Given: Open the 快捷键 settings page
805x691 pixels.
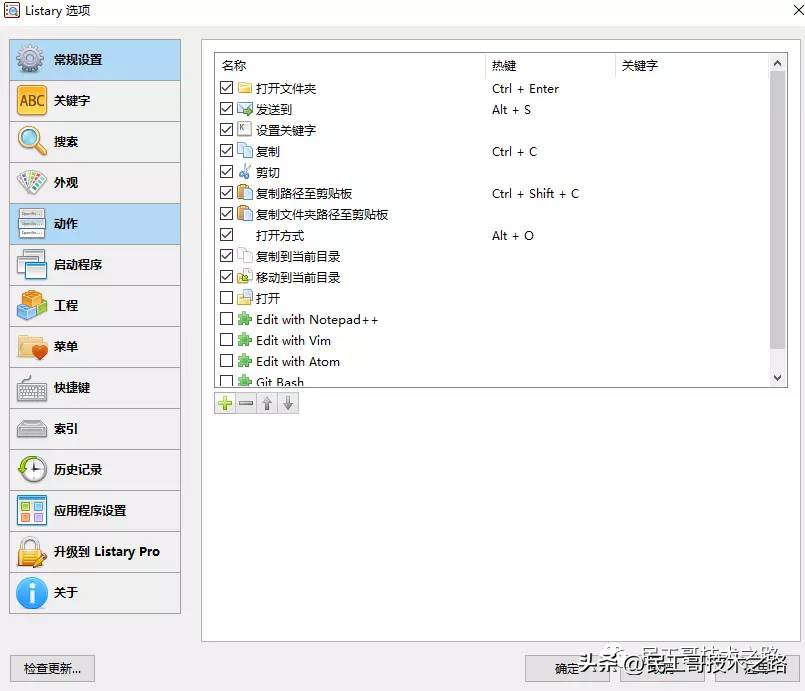Looking at the screenshot, I should [95, 388].
